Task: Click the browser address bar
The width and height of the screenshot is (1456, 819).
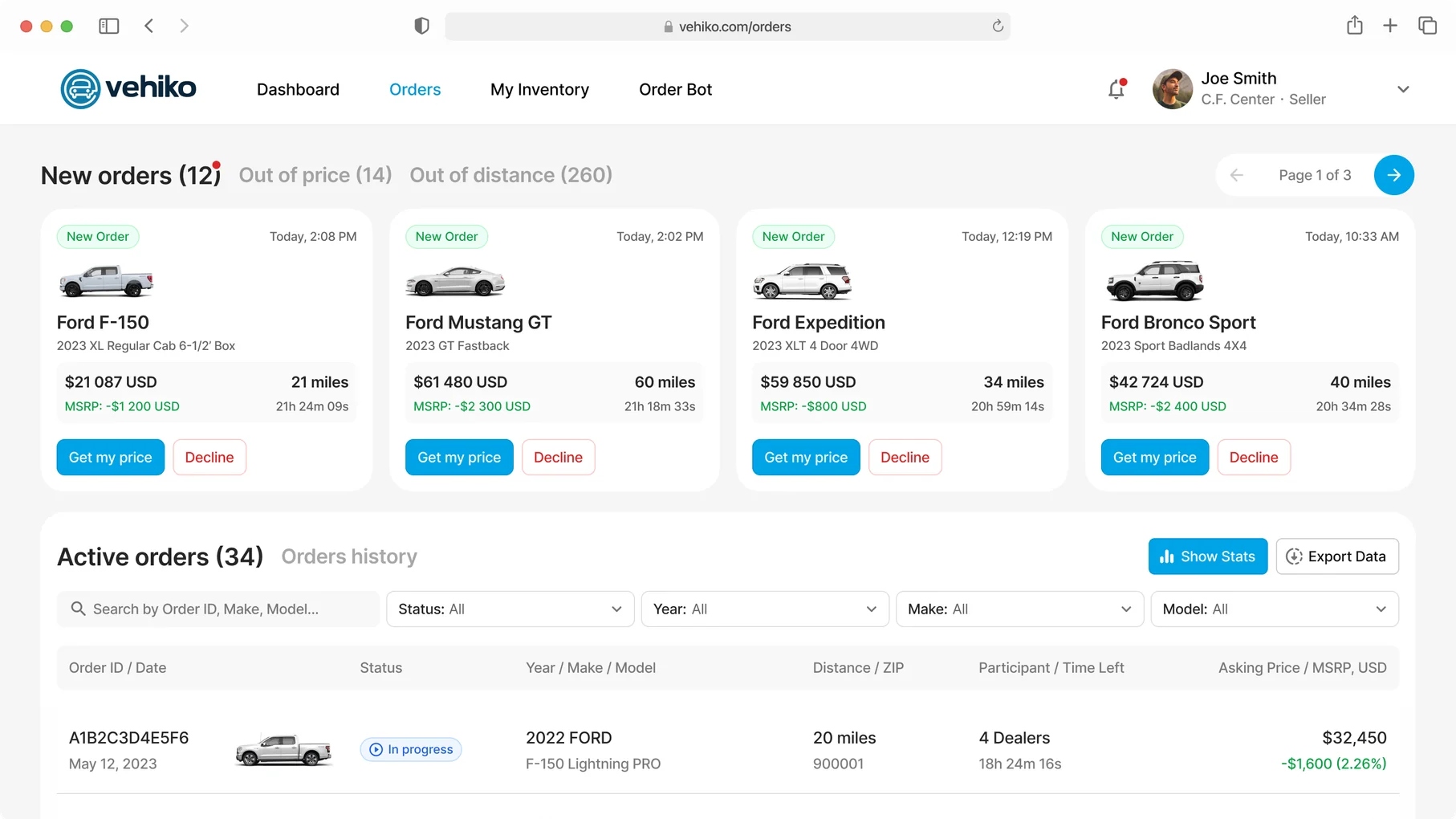Action: click(x=727, y=26)
